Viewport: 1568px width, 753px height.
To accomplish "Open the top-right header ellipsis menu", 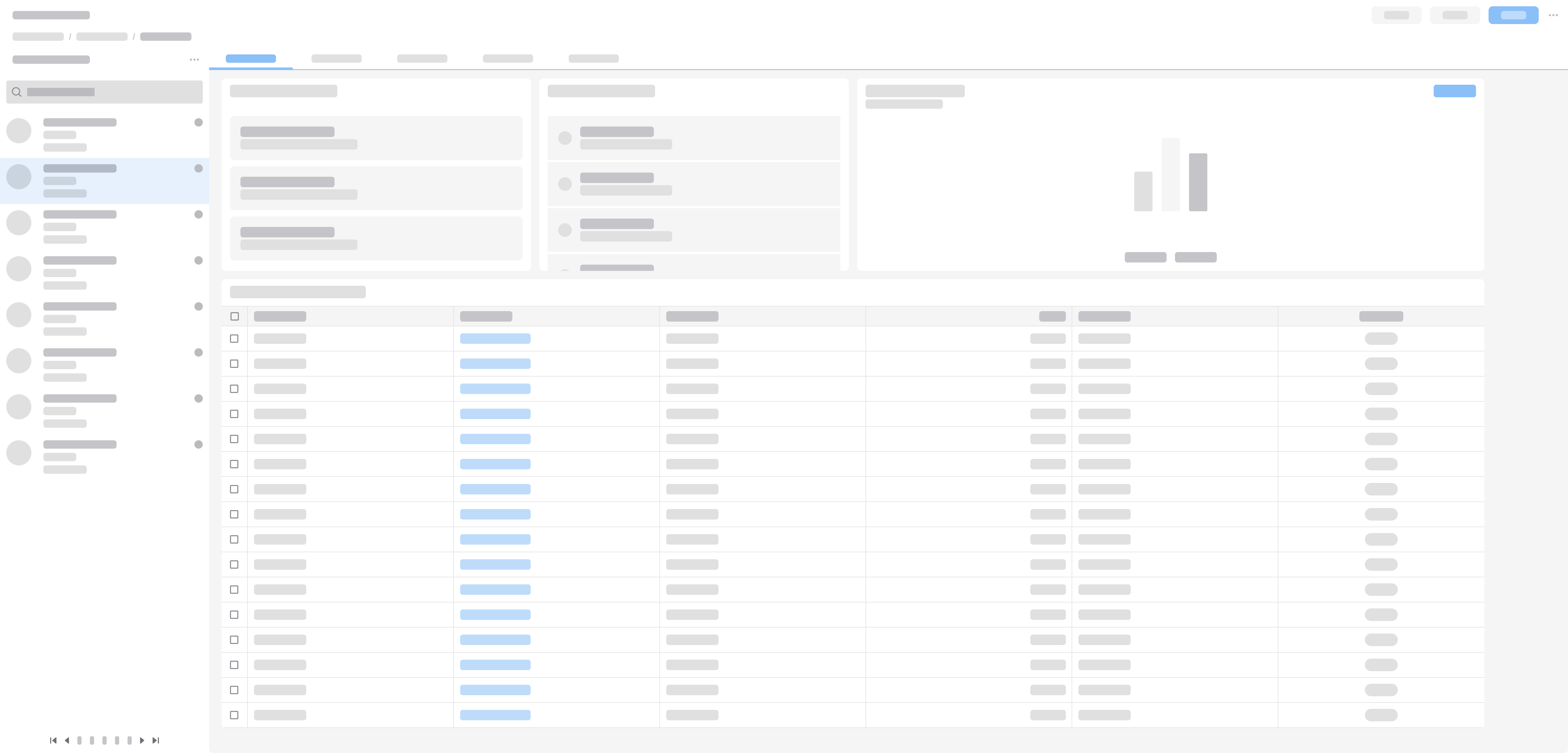I will point(1553,15).
